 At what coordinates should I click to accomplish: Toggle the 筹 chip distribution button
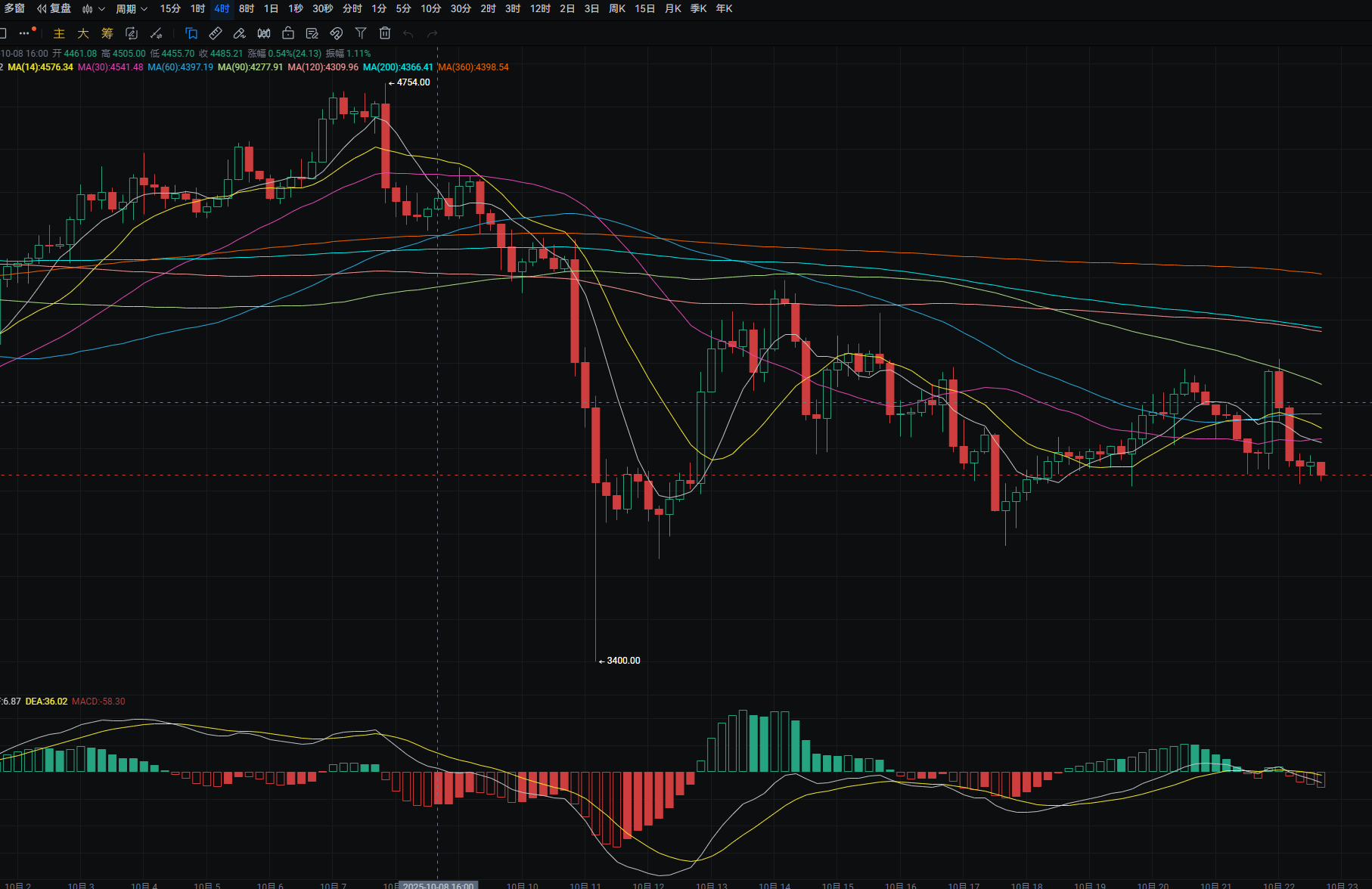(107, 33)
